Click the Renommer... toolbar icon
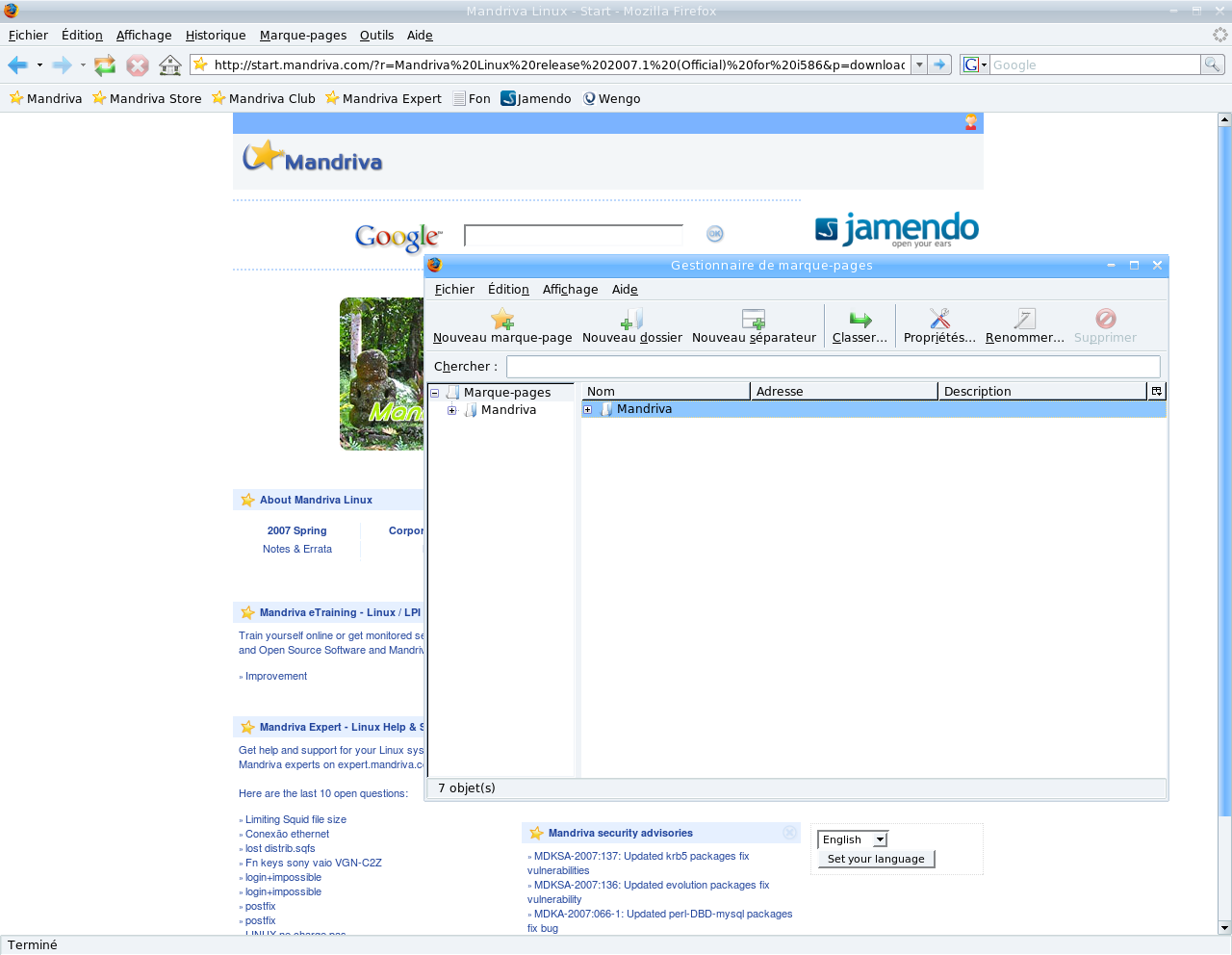The image size is (1232, 955). coord(1025,326)
